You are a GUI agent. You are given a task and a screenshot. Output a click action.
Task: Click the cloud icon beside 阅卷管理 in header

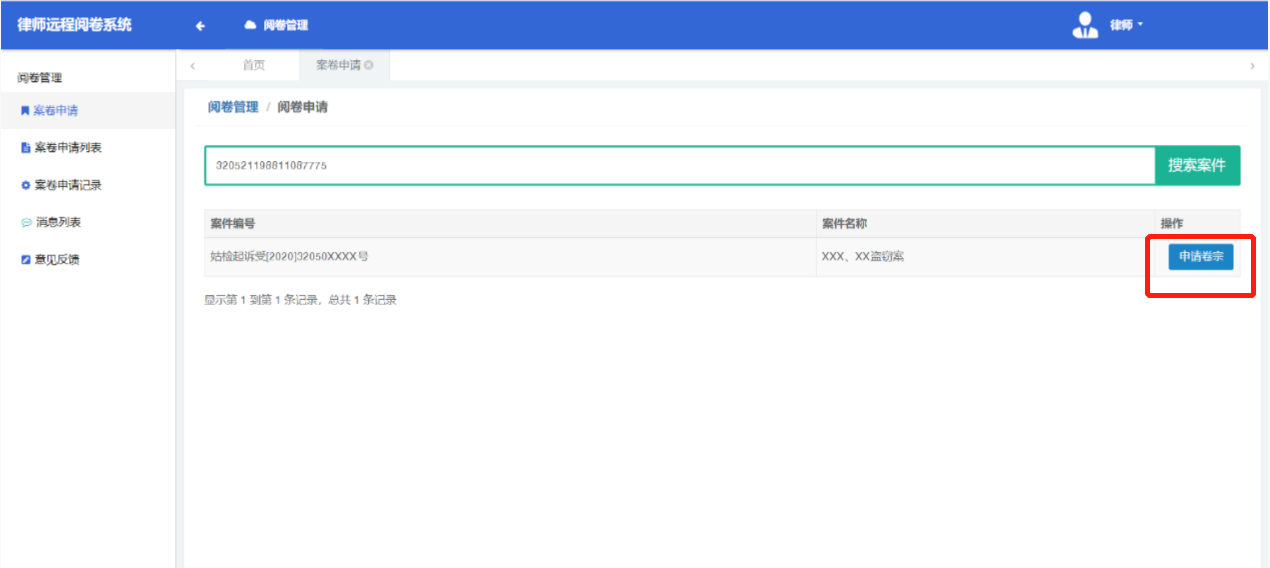click(251, 26)
